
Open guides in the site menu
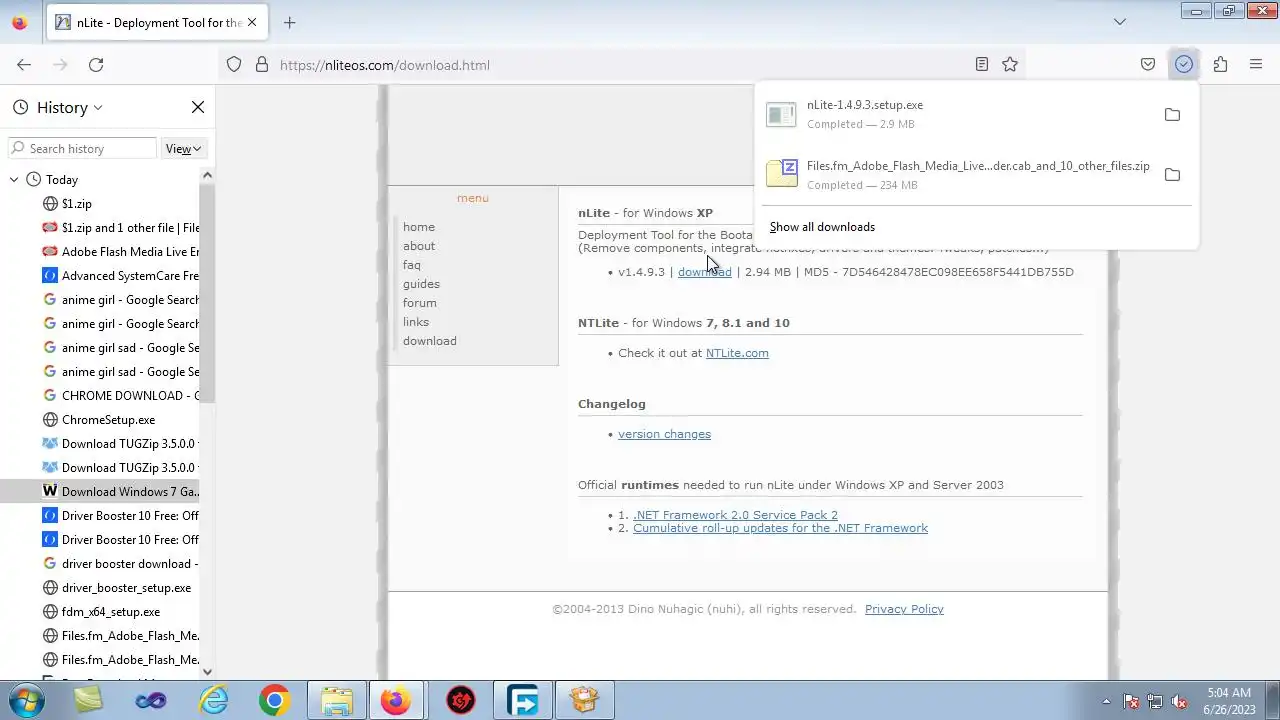421,284
